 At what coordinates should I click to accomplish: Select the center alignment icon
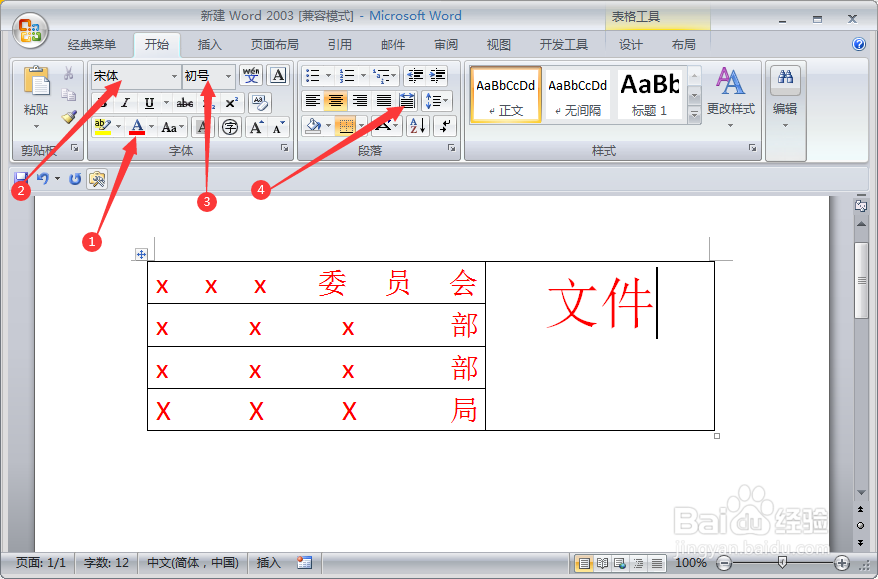coord(335,100)
